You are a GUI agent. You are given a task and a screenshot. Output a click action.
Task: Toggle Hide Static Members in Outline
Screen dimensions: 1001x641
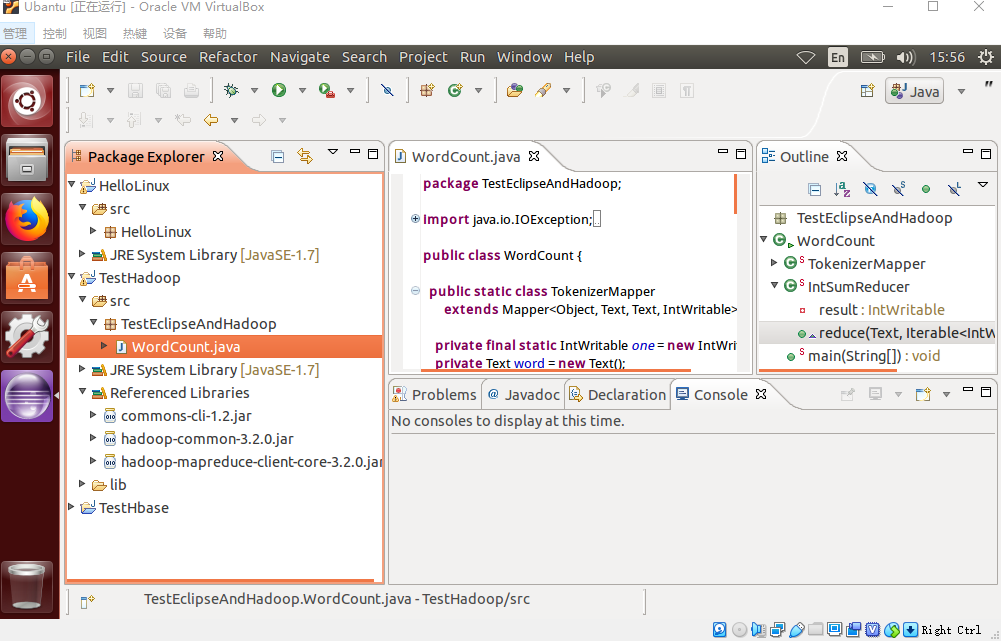[898, 189]
